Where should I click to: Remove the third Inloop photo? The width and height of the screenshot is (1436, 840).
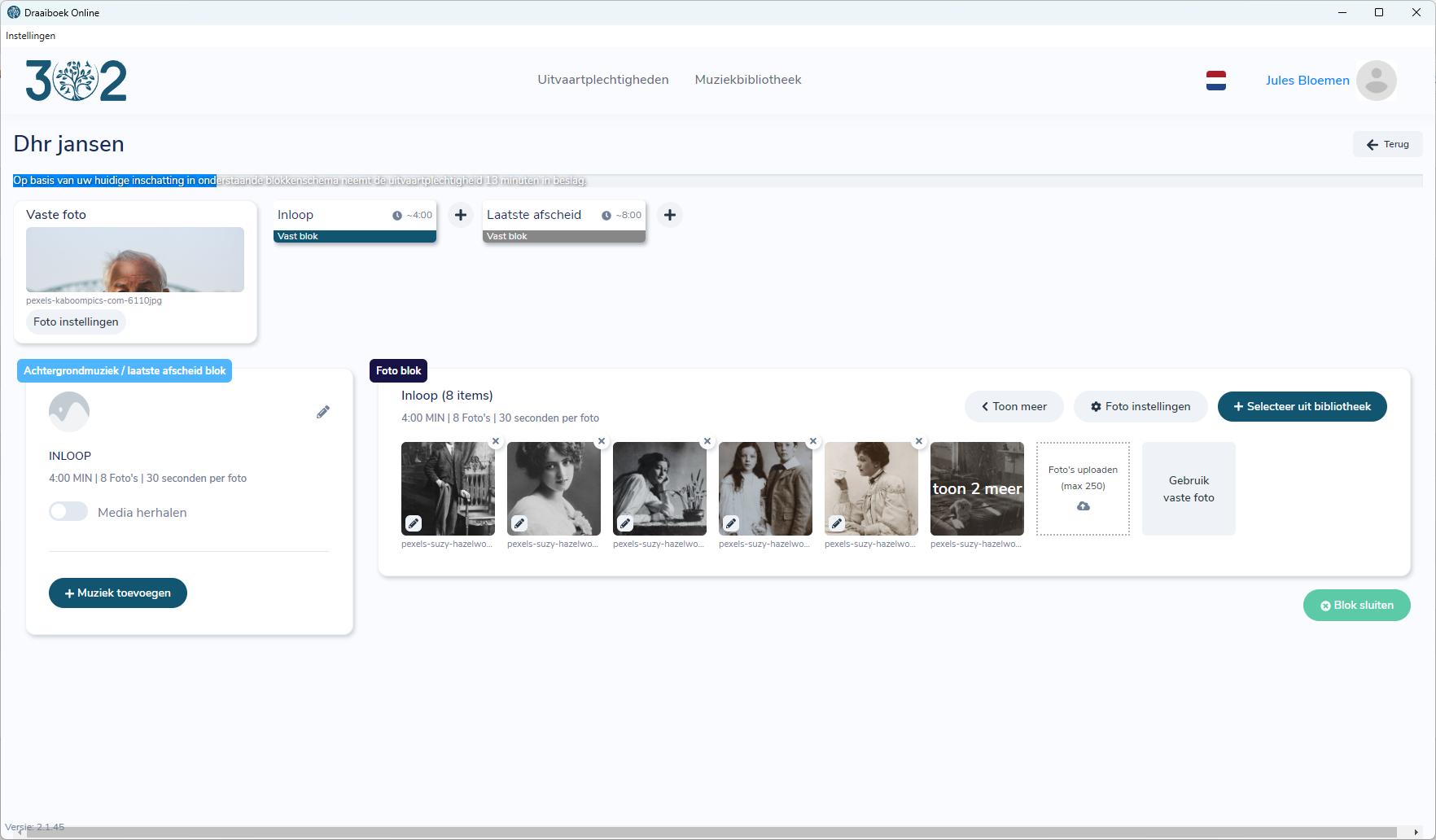(707, 441)
